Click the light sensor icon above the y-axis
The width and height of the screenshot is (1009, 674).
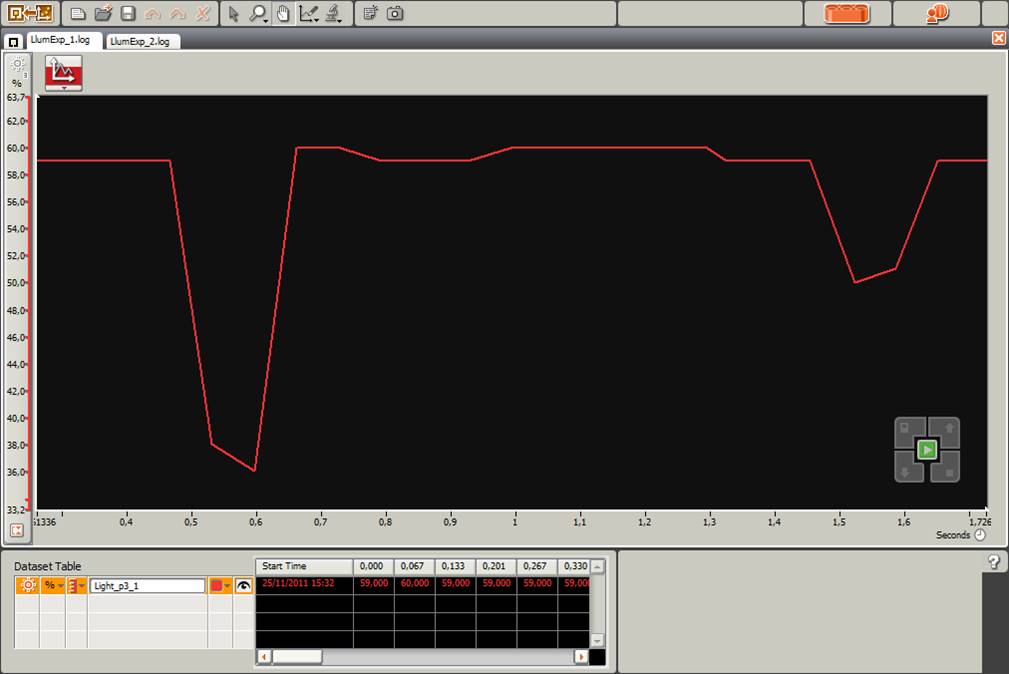point(17,65)
